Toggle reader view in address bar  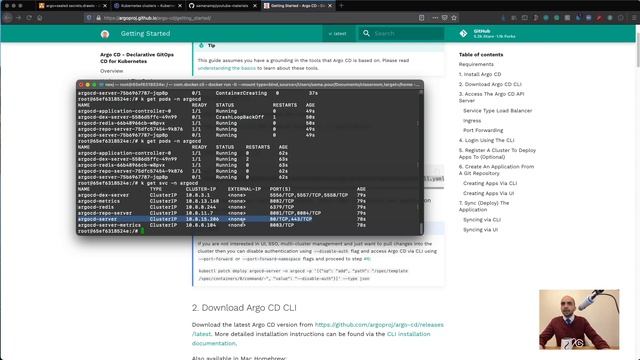coord(422,18)
